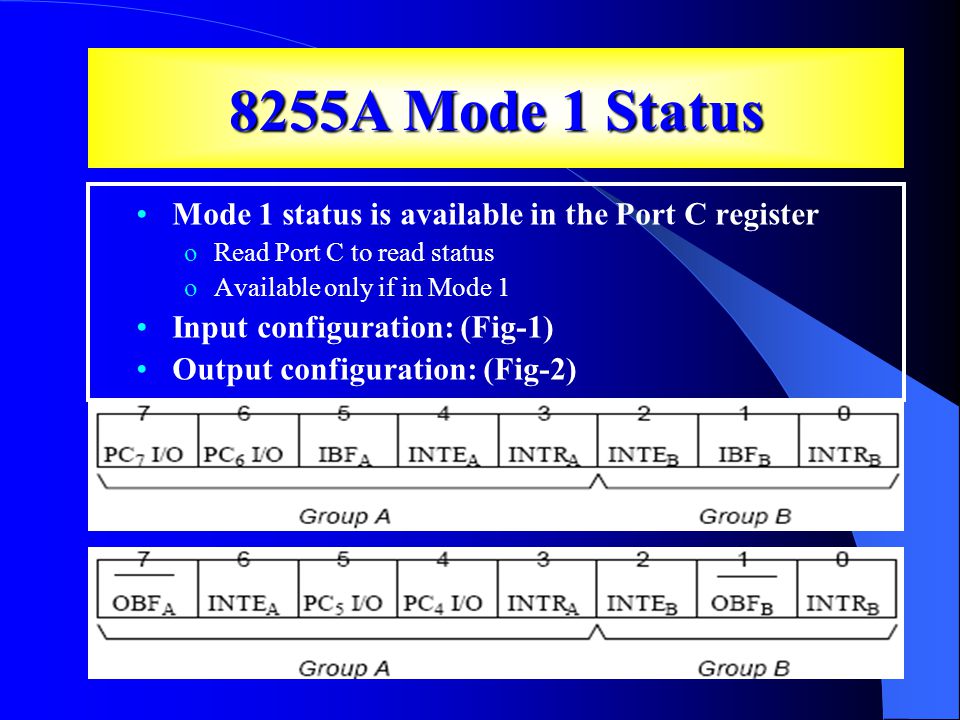Click the "OBFA" status bit cell
960x720 pixels.
point(148,590)
